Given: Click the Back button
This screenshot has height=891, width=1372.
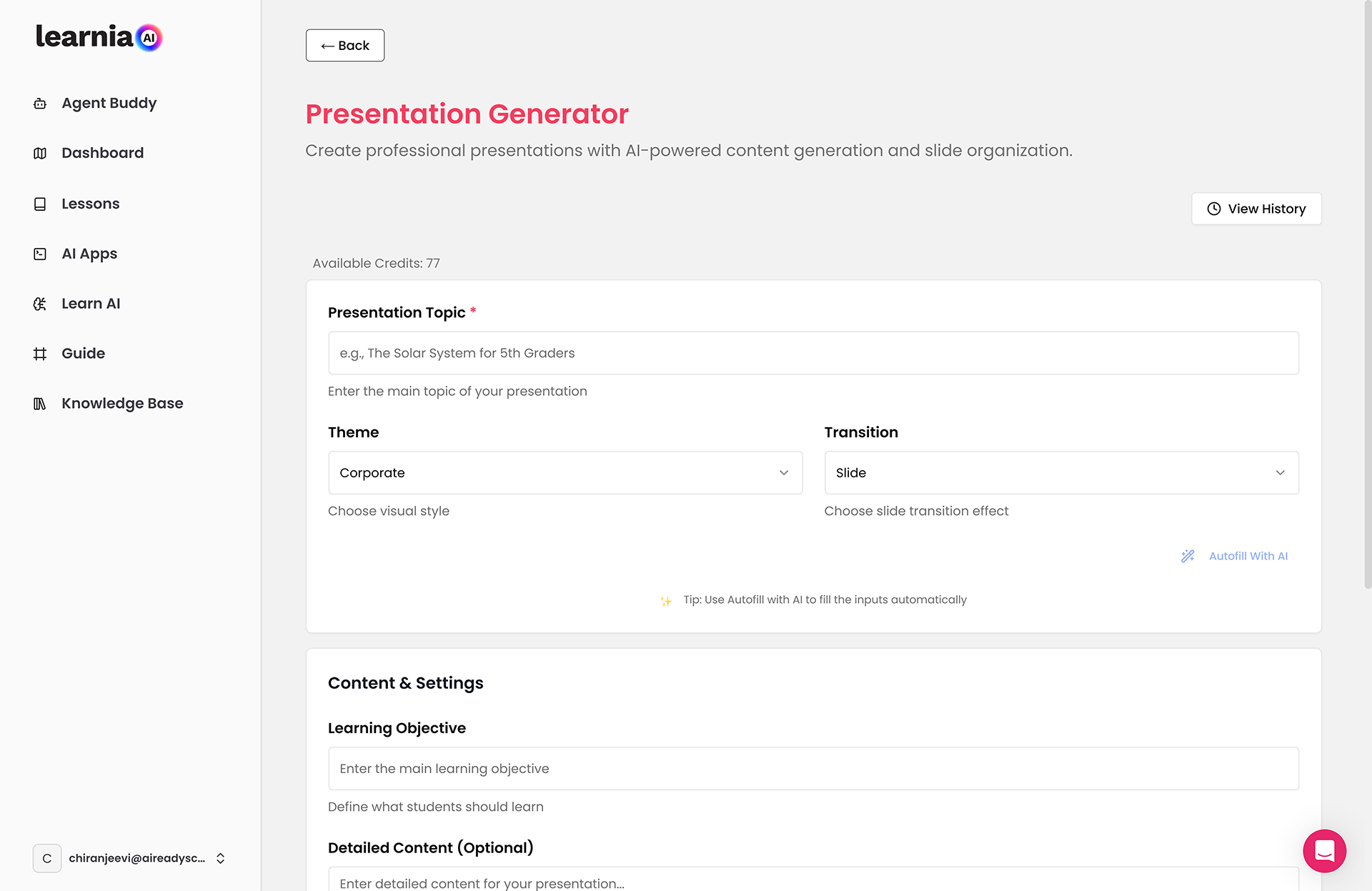Looking at the screenshot, I should coord(345,45).
